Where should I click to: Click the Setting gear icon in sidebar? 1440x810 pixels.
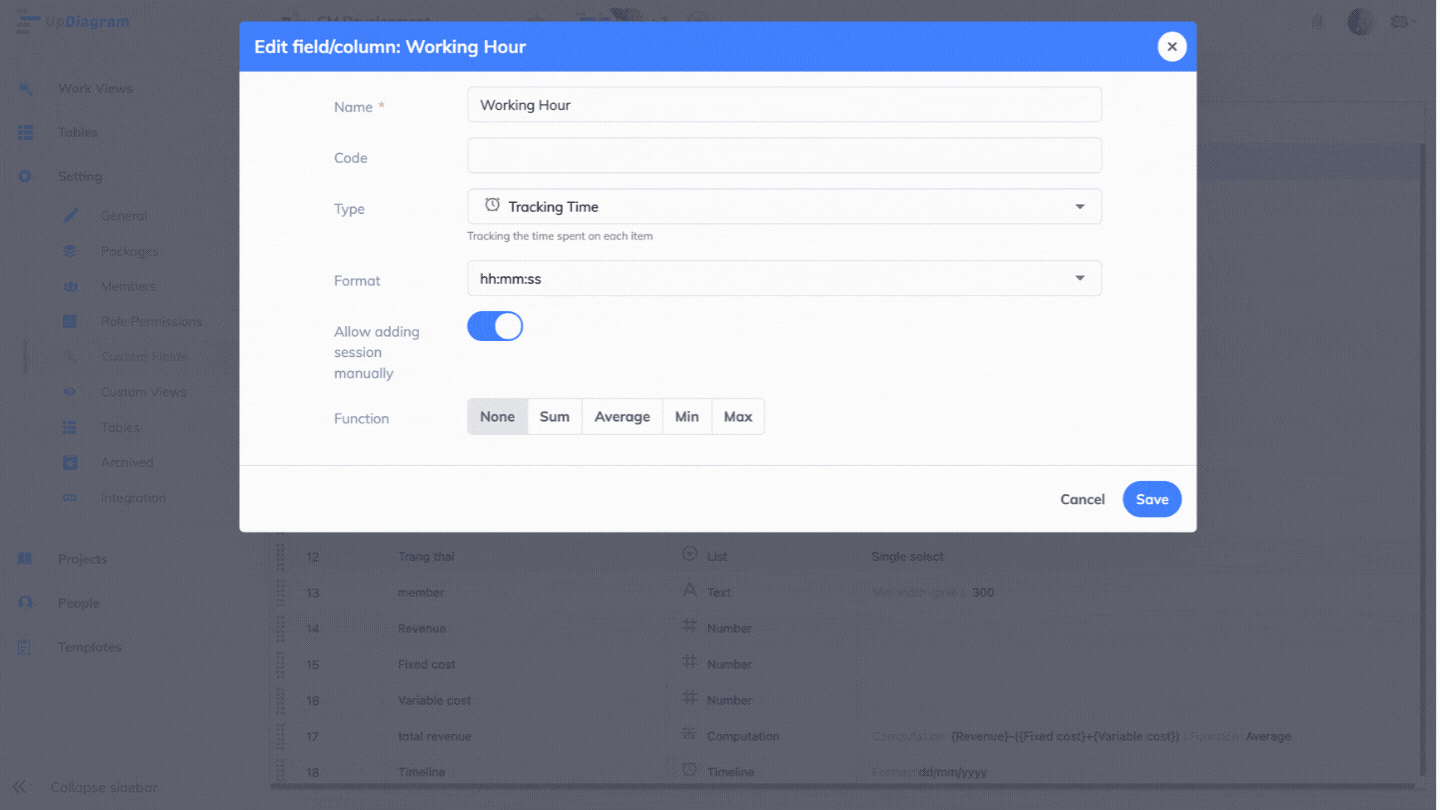point(26,176)
